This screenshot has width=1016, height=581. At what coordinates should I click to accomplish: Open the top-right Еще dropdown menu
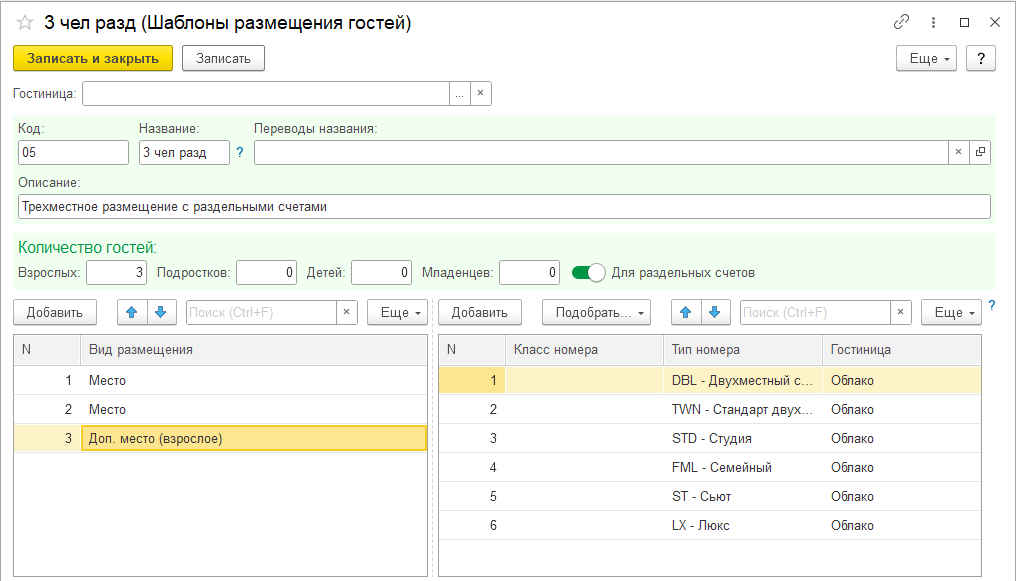coord(927,59)
